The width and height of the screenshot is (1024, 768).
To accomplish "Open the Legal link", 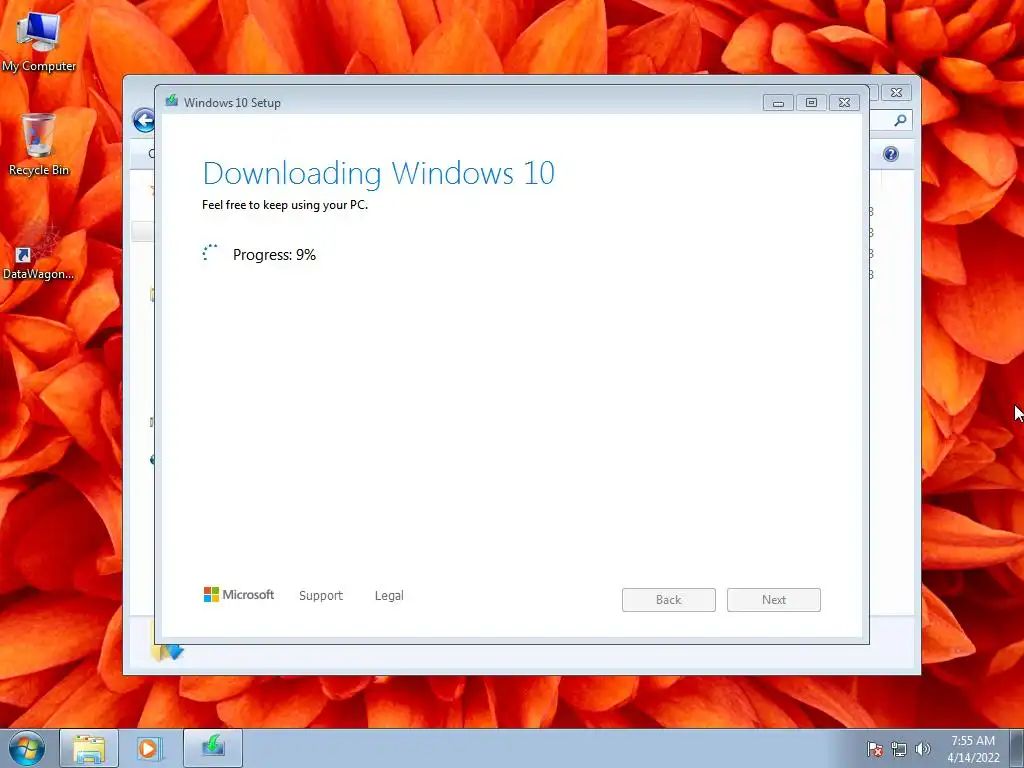I will pos(389,595).
